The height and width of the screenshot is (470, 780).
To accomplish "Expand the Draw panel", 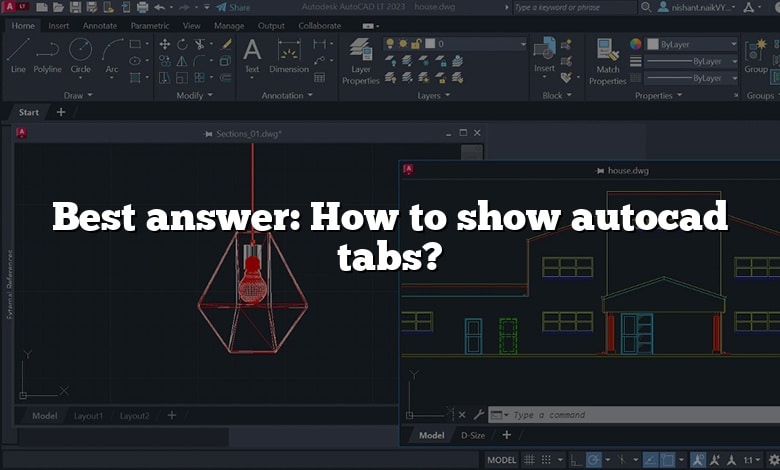I will (78, 95).
